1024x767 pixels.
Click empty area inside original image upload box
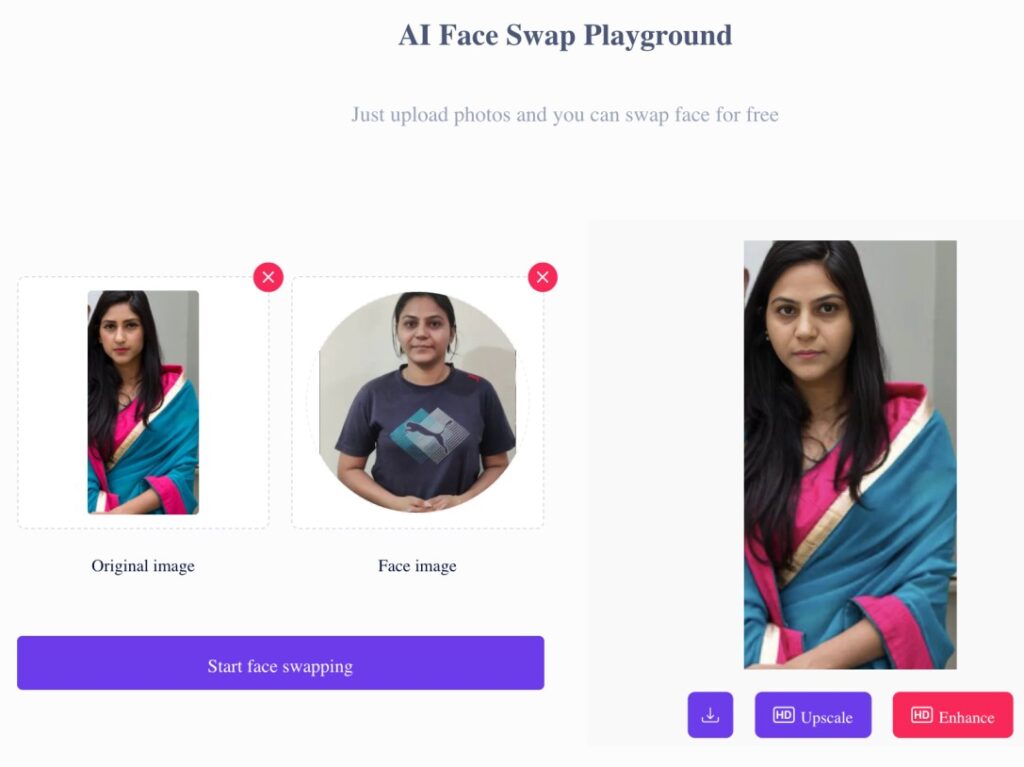click(x=51, y=405)
